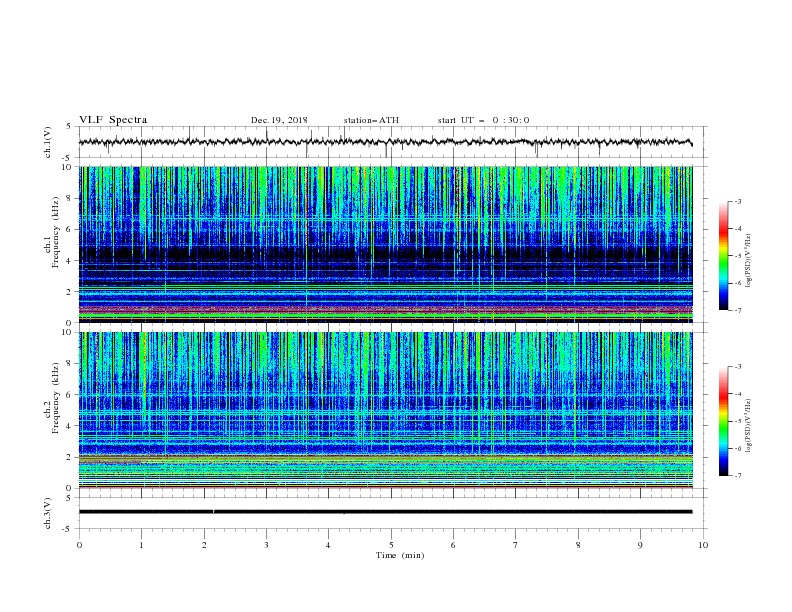Image resolution: width=792 pixels, height=612 pixels.
Task: Click the '-7' tick on ch.1 colorbar
Action: click(x=737, y=310)
